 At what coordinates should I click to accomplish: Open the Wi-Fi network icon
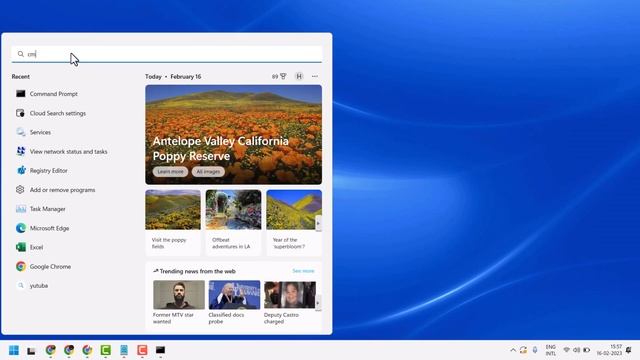[x=567, y=350]
